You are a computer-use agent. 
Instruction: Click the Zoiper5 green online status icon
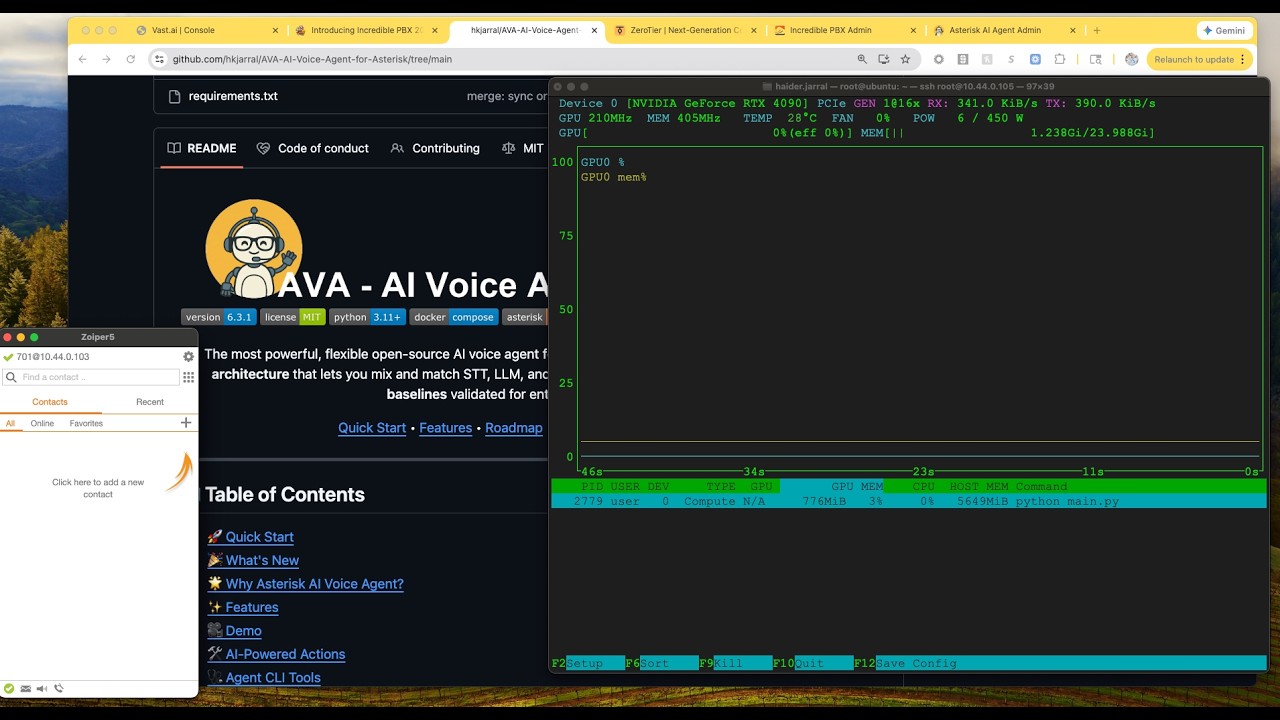[x=9, y=688]
